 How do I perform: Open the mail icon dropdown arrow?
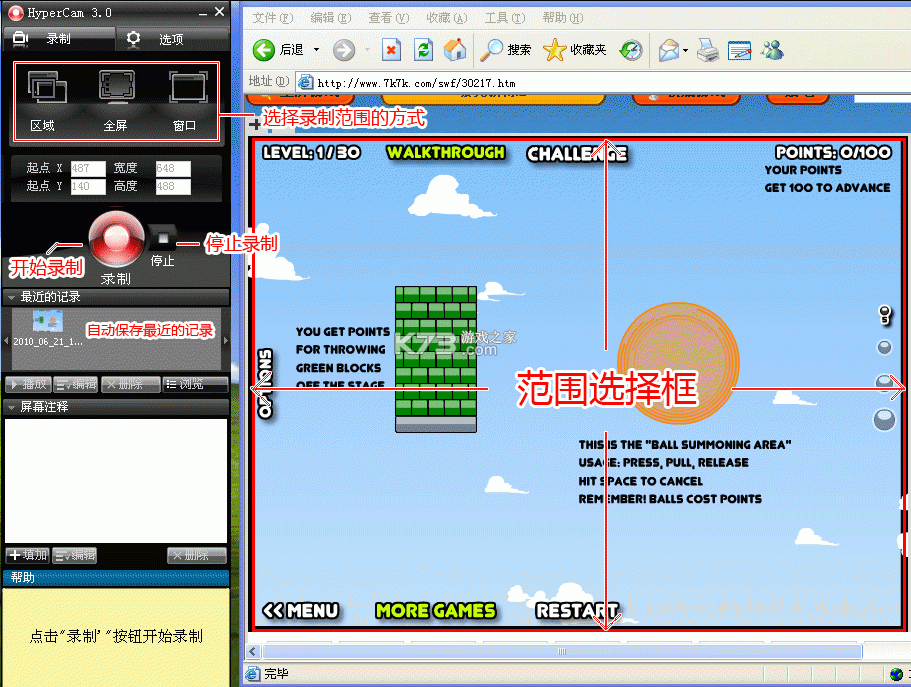click(x=686, y=51)
